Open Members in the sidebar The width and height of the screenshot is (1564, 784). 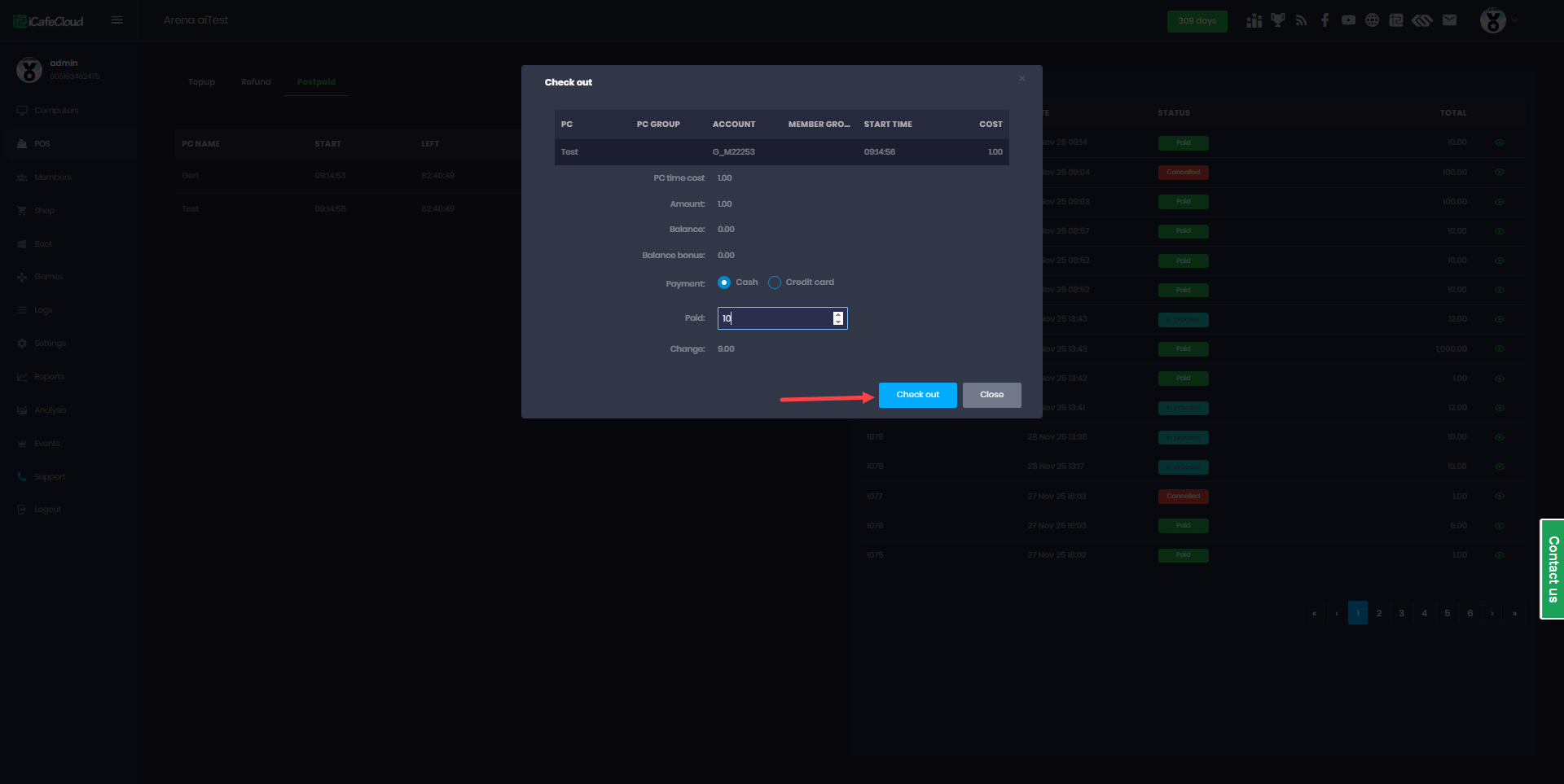pyautogui.click(x=53, y=177)
